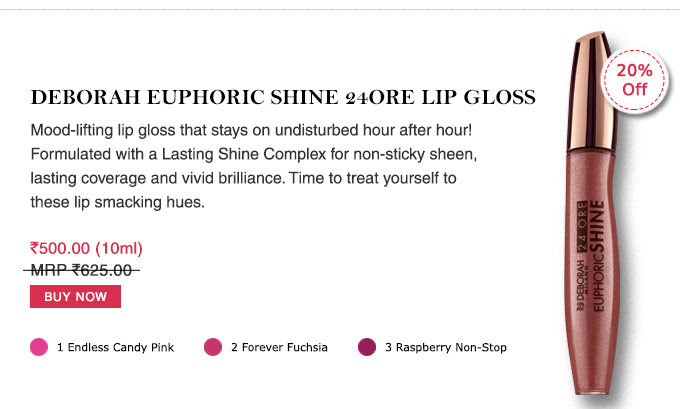The width and height of the screenshot is (680, 409).
Task: Click the "1 Endless Candy Pink" shade label
Action: (115, 348)
